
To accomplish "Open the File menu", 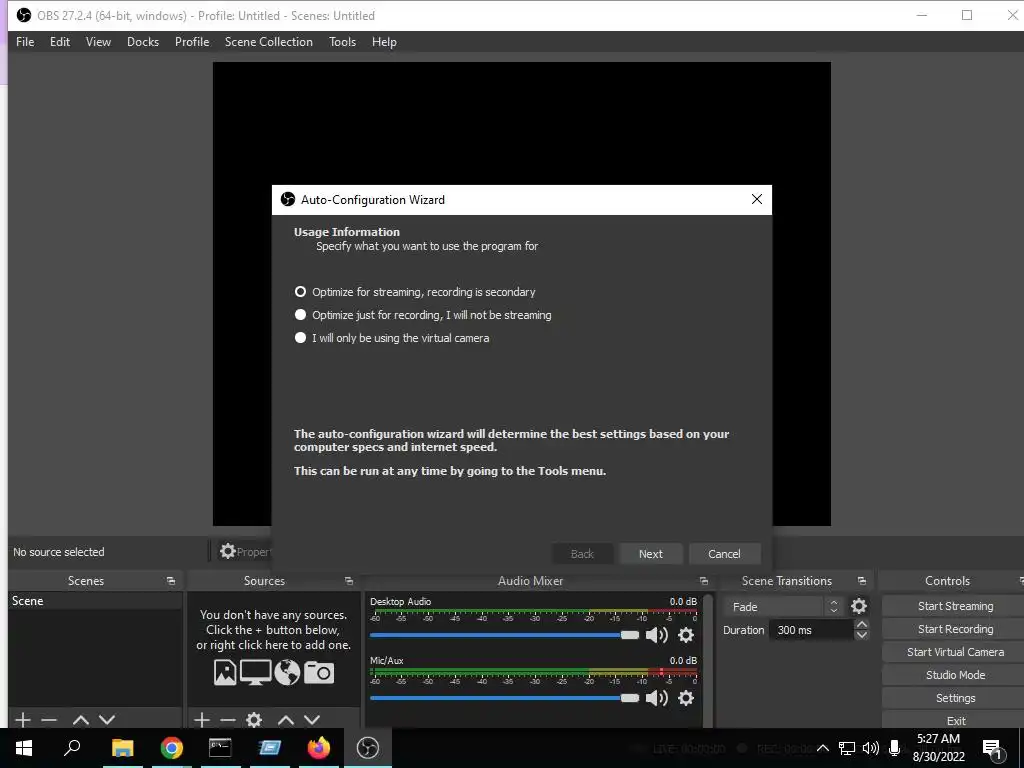I will [x=25, y=42].
